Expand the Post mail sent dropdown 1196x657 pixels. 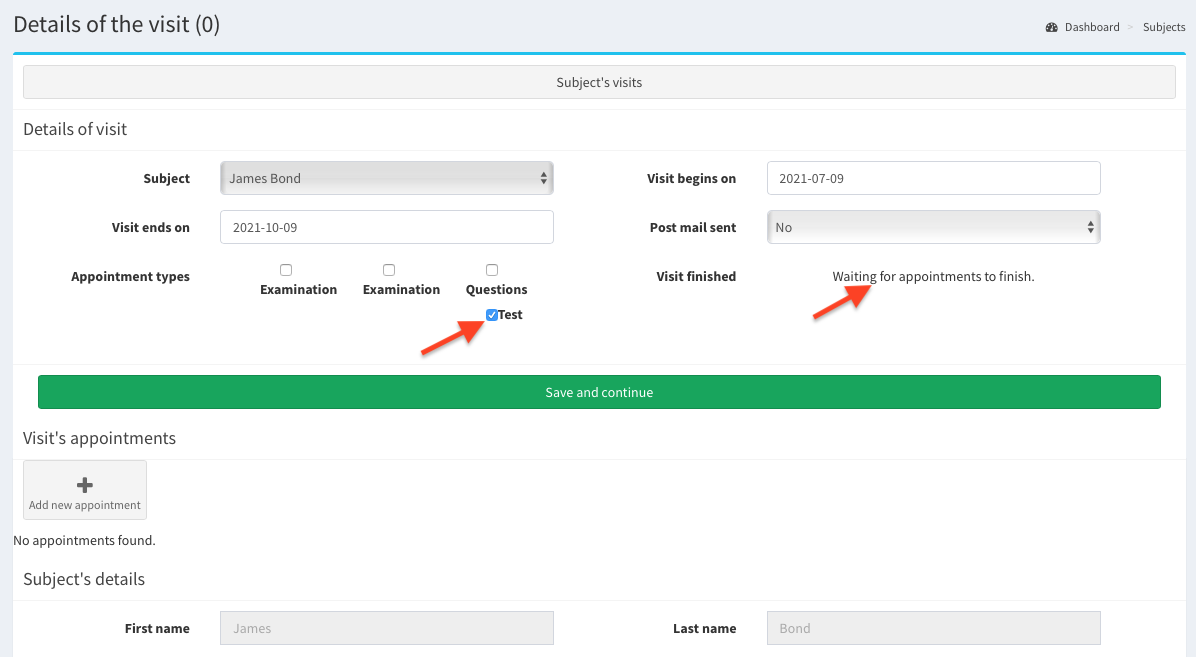click(x=933, y=227)
